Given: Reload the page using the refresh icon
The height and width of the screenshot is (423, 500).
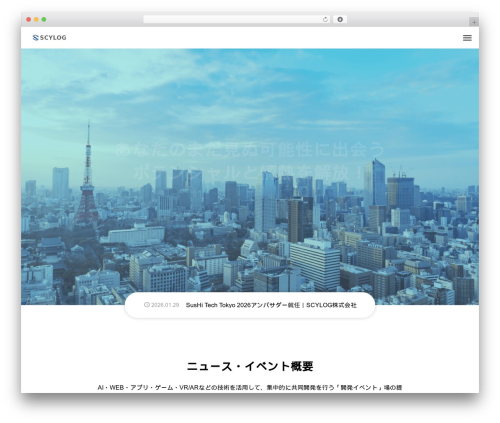Looking at the screenshot, I should tap(325, 20).
